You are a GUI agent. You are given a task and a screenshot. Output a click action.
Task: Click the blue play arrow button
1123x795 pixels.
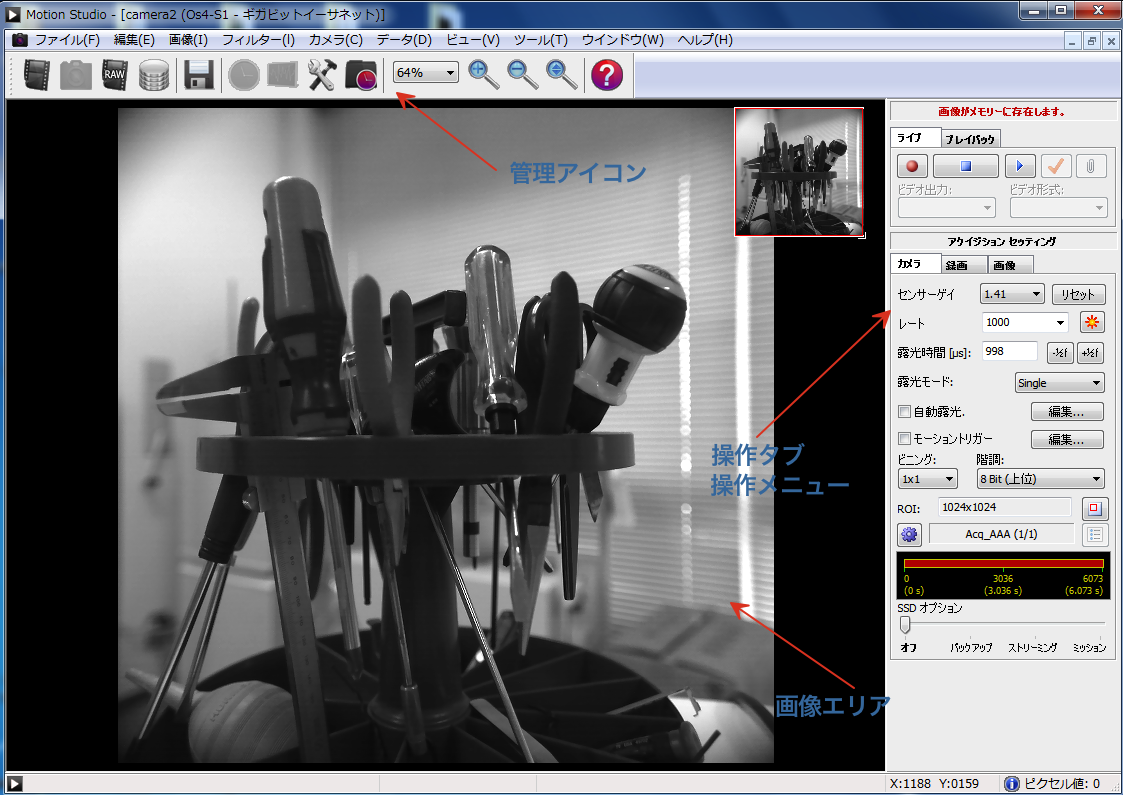pyautogui.click(x=1020, y=166)
